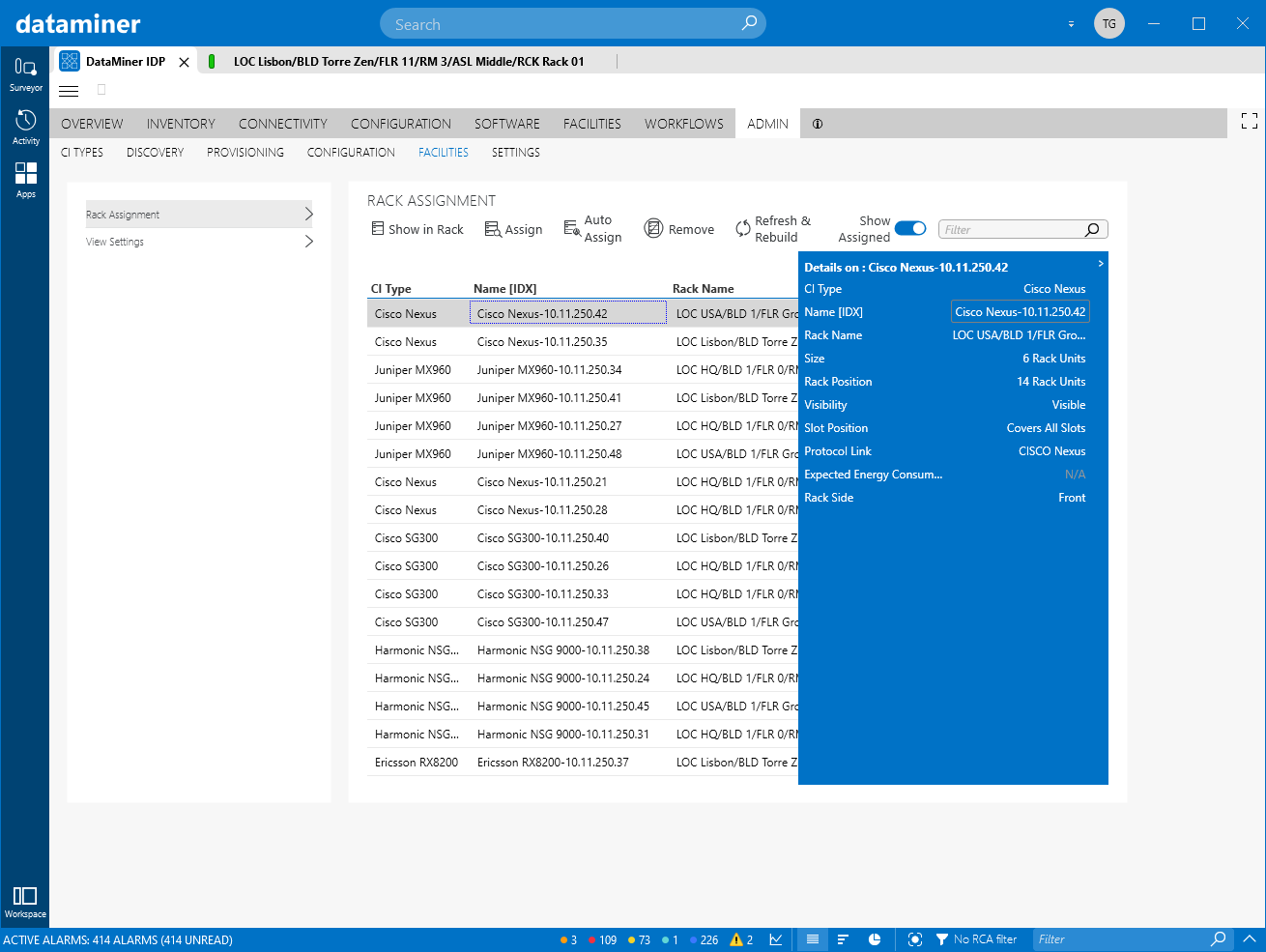Image resolution: width=1266 pixels, height=952 pixels.
Task: Click the Auto Assign button
Action: [x=592, y=229]
